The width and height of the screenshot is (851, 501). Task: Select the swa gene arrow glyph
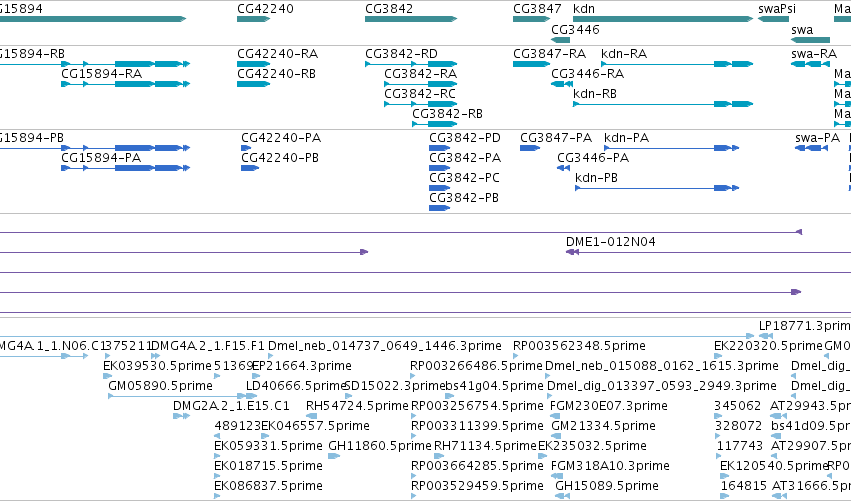point(810,40)
